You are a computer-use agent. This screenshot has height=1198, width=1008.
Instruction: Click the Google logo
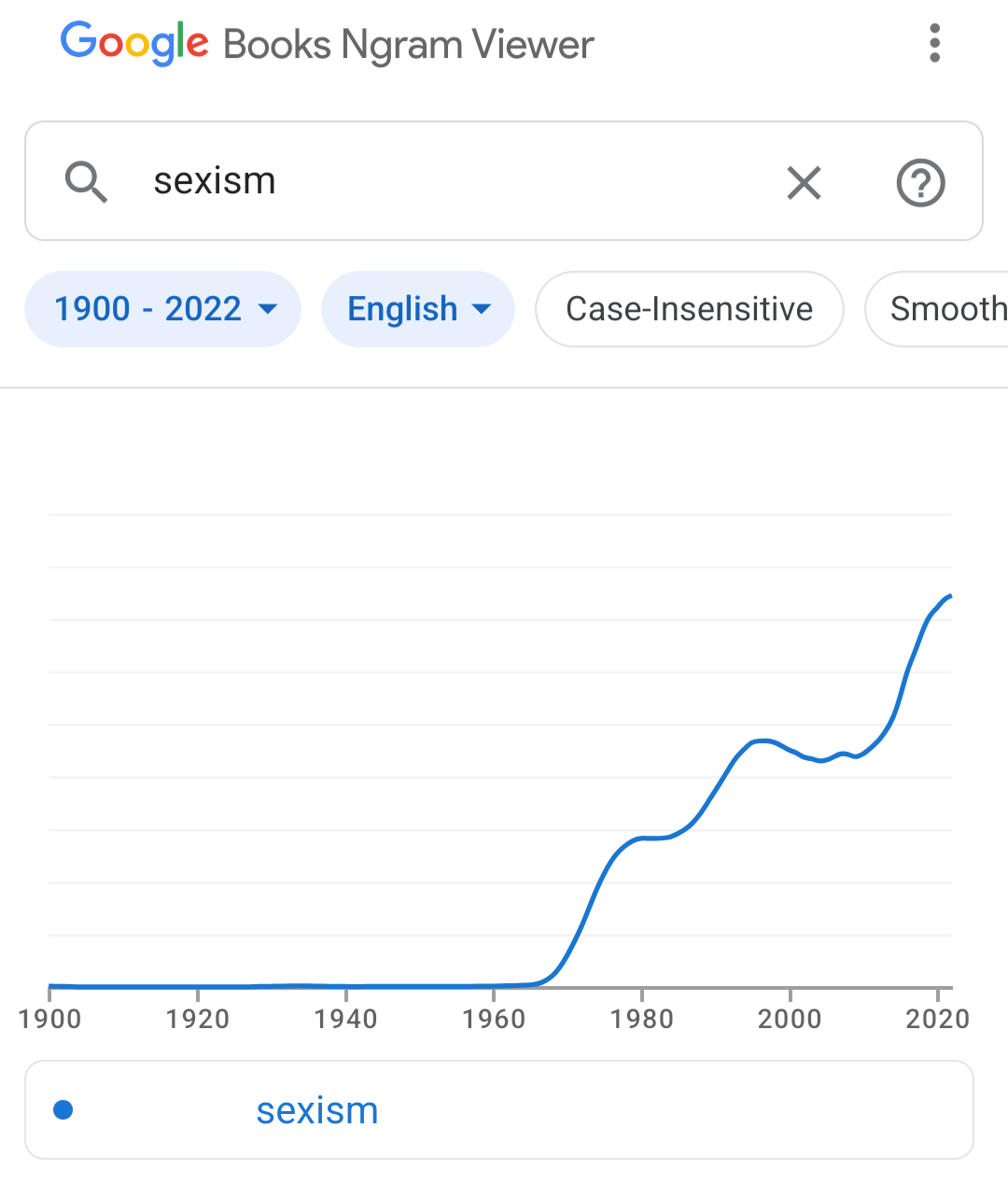[x=134, y=44]
